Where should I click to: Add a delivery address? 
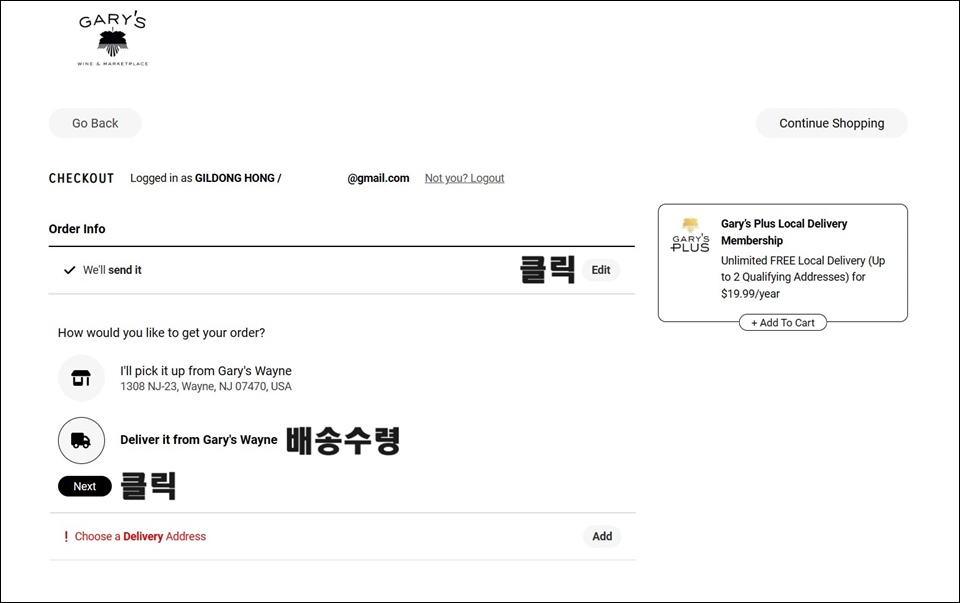(x=602, y=536)
